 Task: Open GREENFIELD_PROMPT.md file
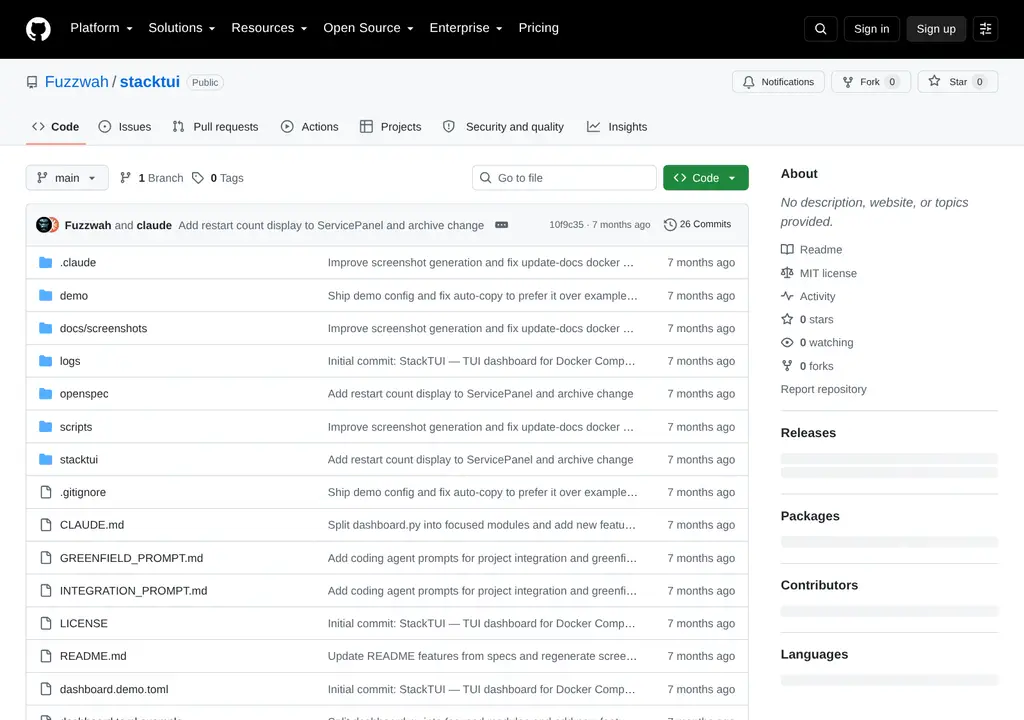click(131, 559)
